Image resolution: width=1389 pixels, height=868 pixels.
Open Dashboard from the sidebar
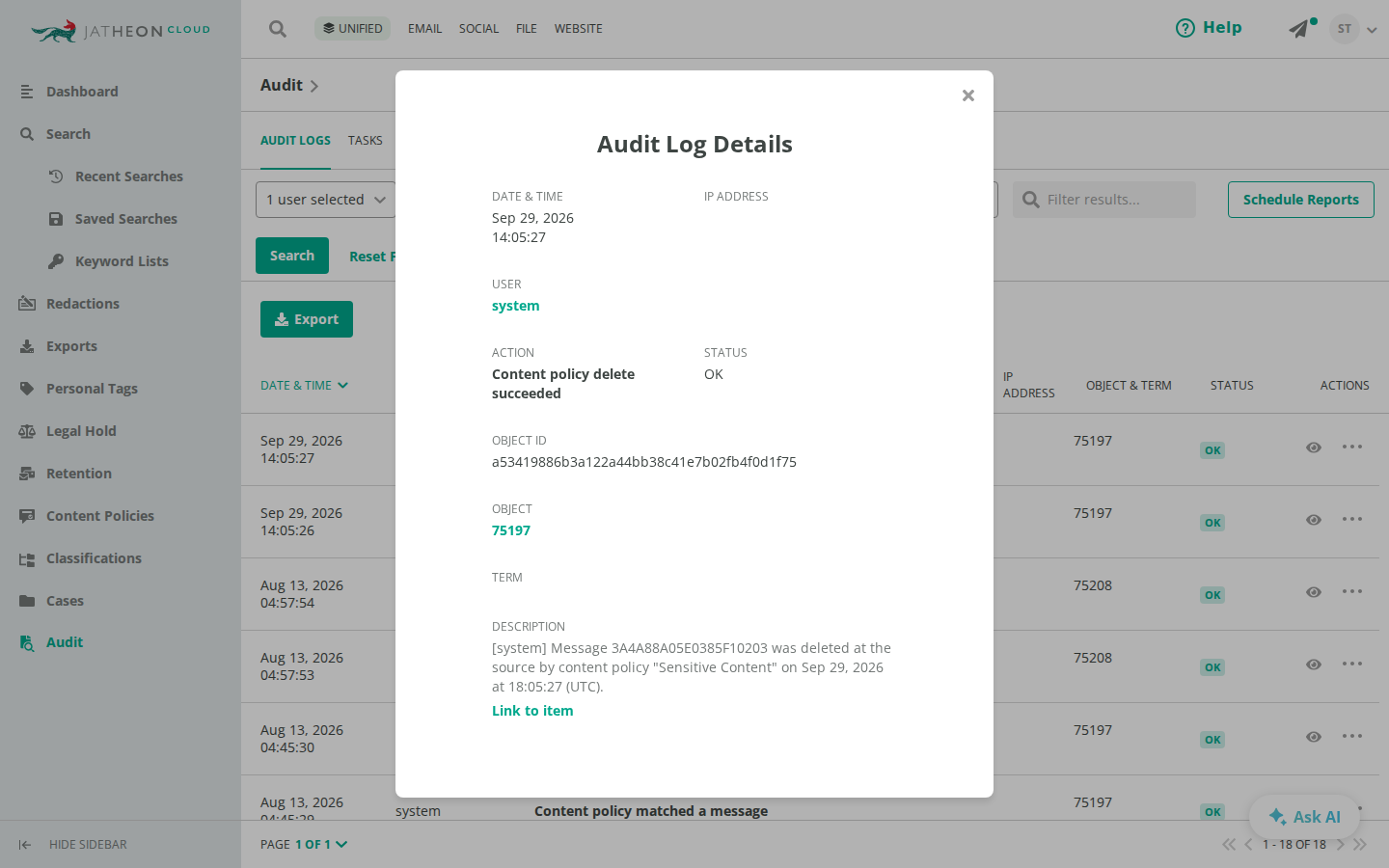[82, 92]
